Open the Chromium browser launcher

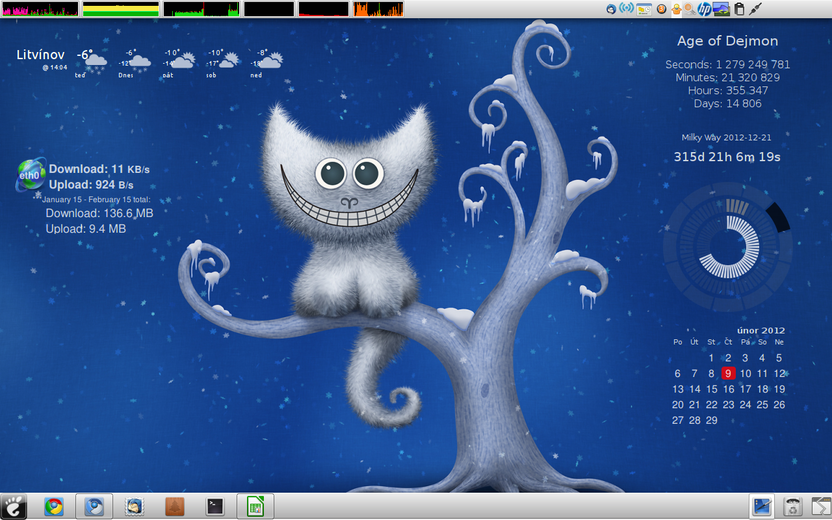point(94,507)
